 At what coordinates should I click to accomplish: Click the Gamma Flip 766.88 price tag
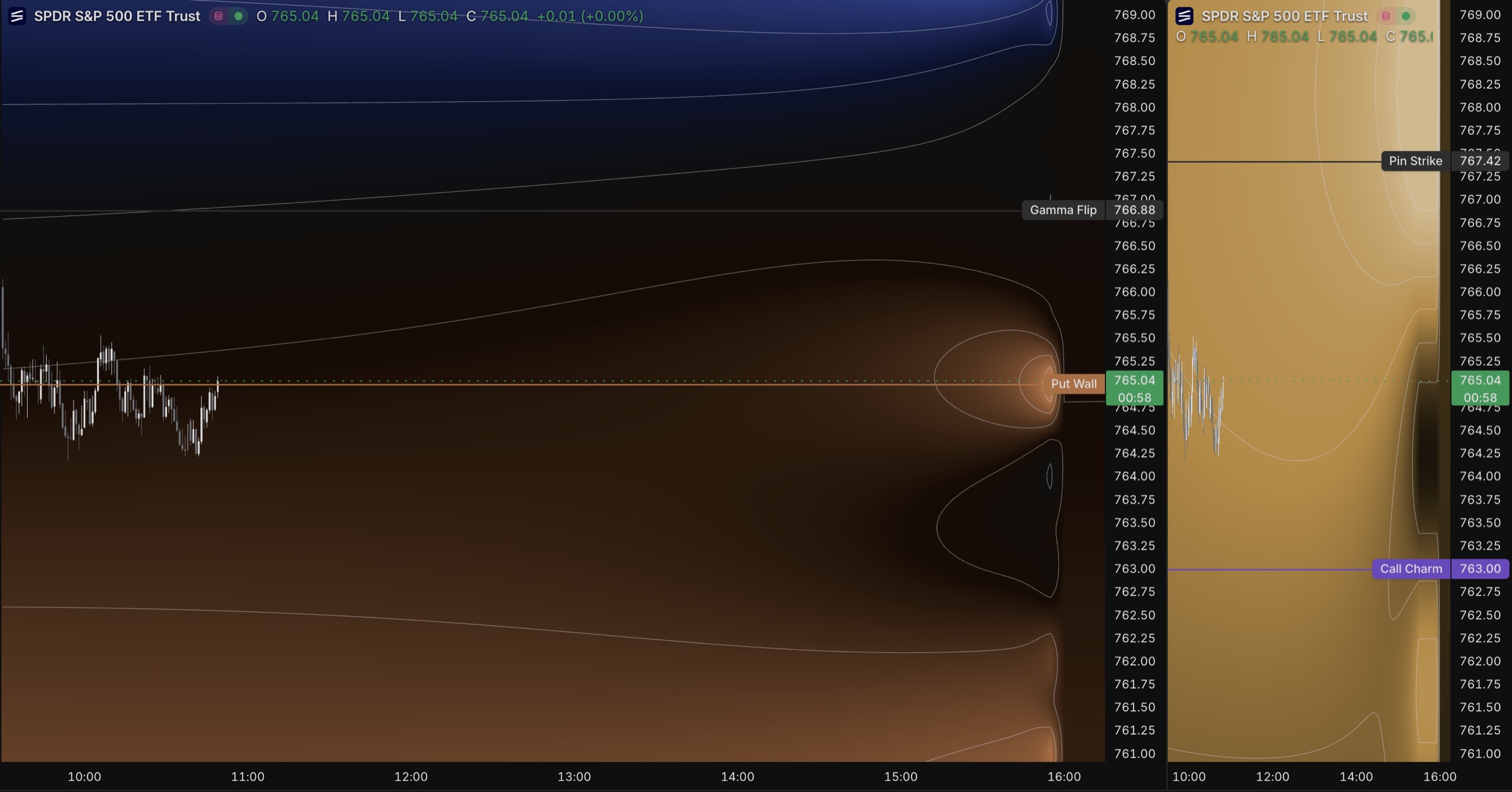[1135, 210]
